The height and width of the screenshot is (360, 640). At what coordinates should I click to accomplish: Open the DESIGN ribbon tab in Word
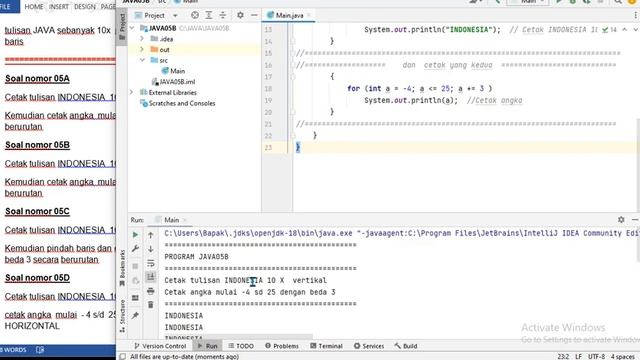click(84, 7)
